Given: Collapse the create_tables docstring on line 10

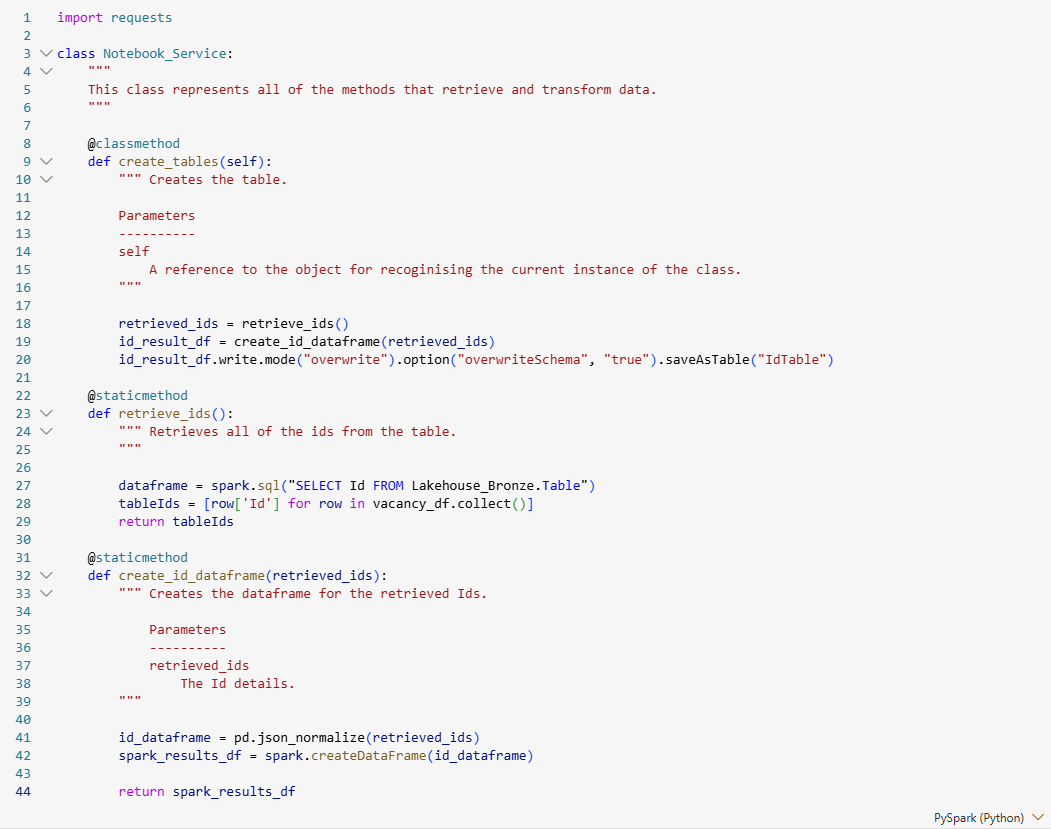Looking at the screenshot, I should tap(45, 180).
